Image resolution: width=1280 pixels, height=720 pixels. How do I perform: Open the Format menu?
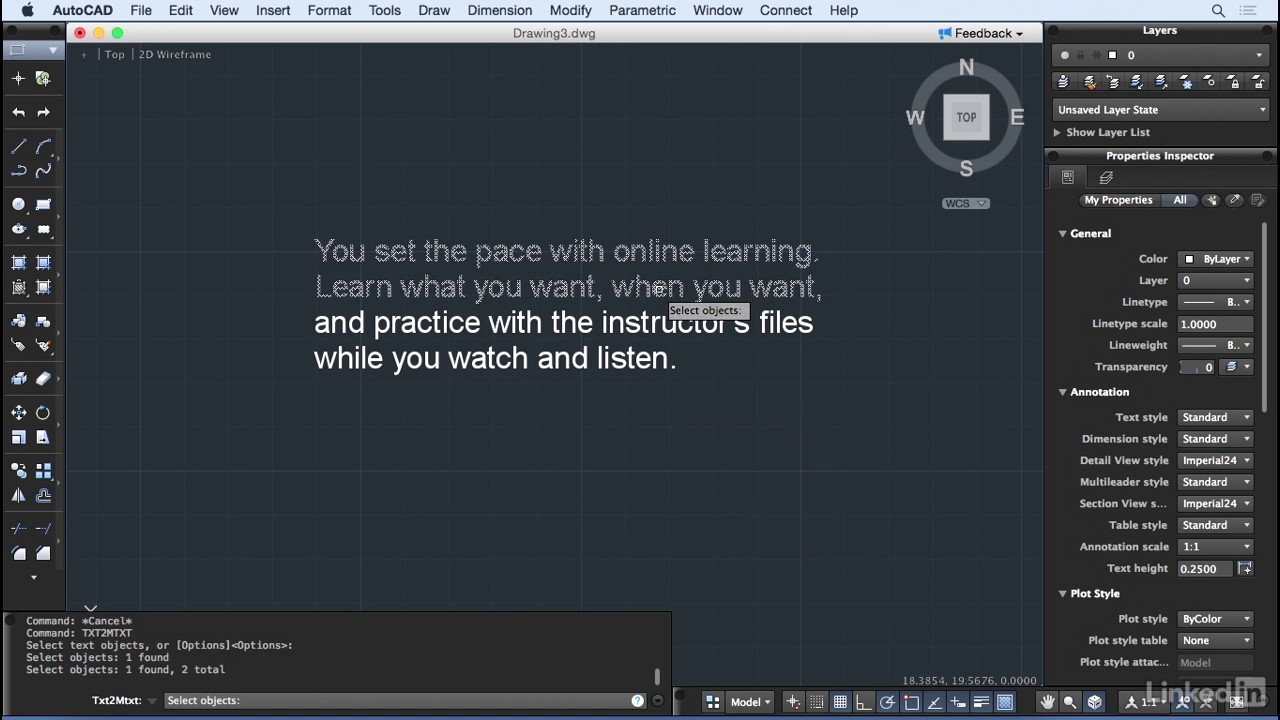(x=329, y=10)
